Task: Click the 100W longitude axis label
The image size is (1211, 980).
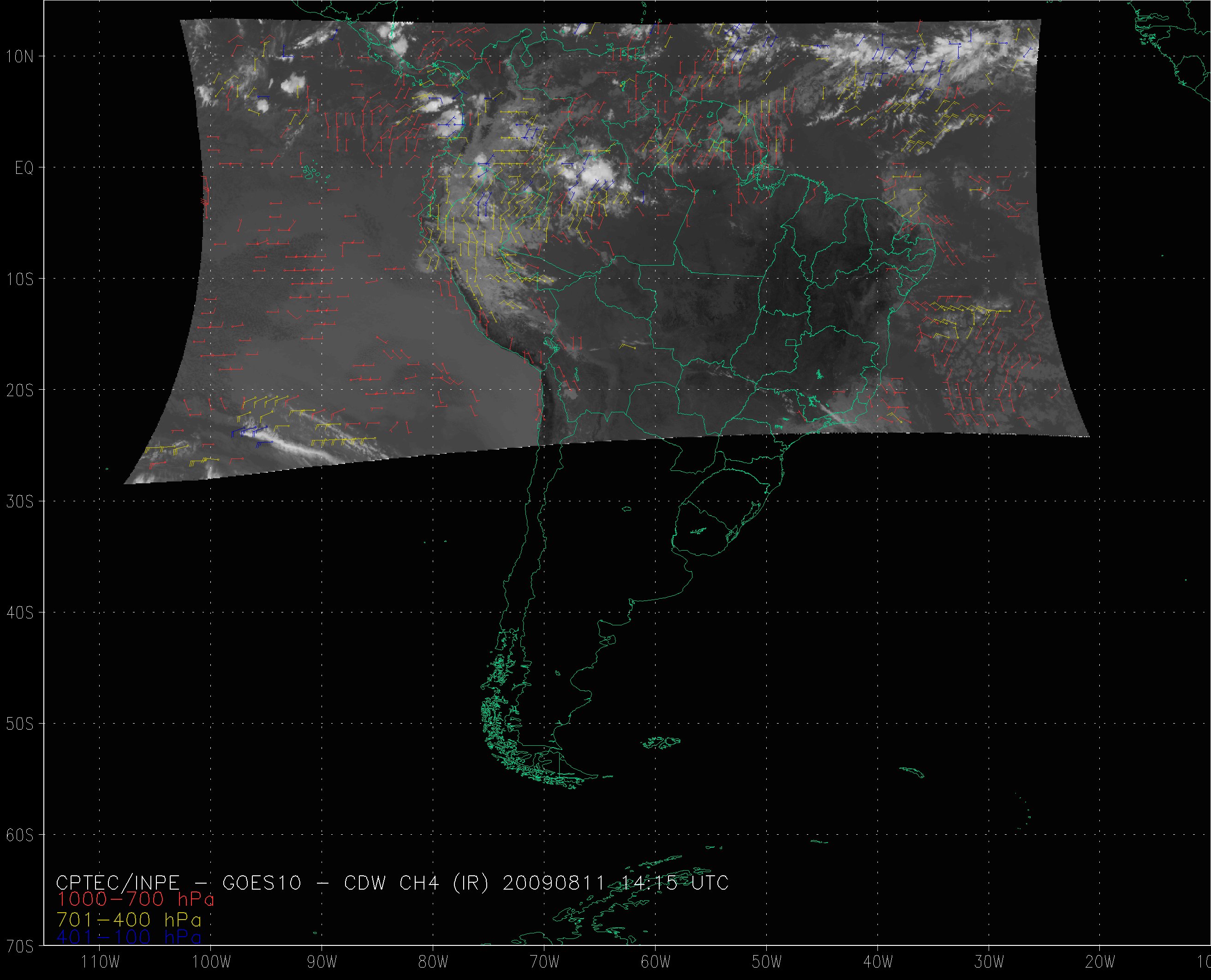Action: 212,962
